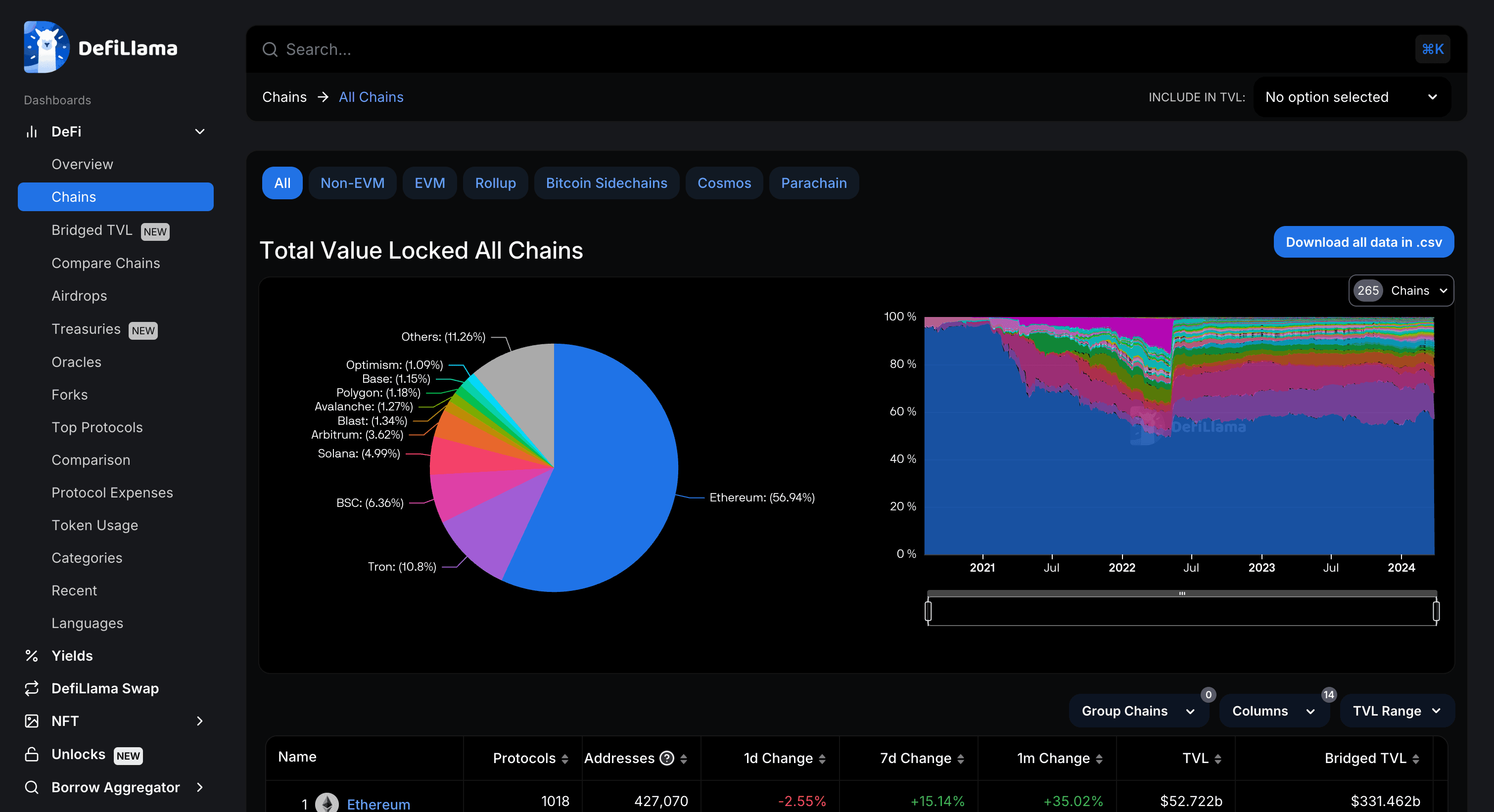1494x812 pixels.
Task: Click the search magnifier icon
Action: [x=270, y=49]
